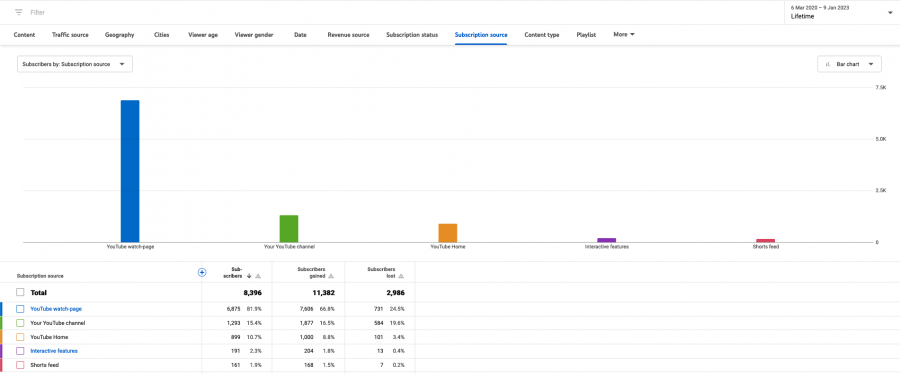Click the bar chart type icon
Viewport: 900px width, 374px height.
828,64
